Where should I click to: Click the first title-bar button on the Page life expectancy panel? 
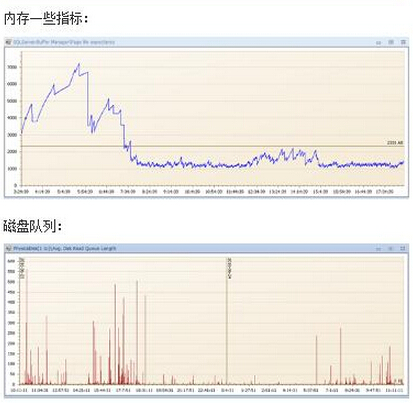click(378, 42)
